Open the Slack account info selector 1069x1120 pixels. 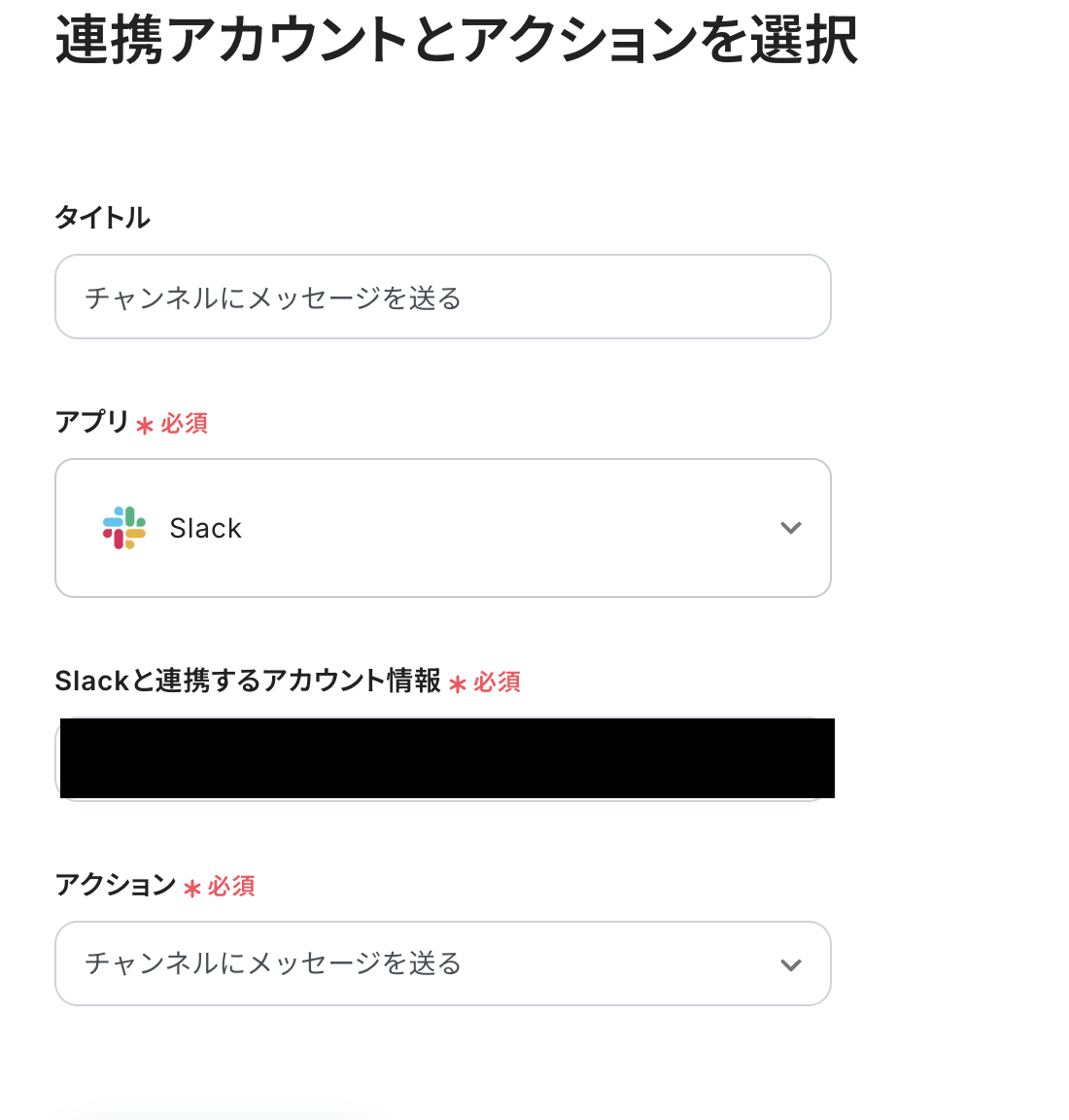coord(443,759)
